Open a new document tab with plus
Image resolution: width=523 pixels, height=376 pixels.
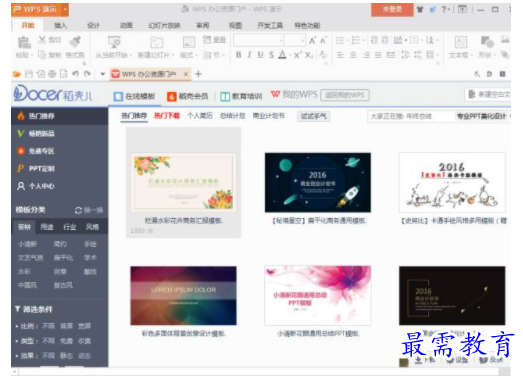[198, 74]
